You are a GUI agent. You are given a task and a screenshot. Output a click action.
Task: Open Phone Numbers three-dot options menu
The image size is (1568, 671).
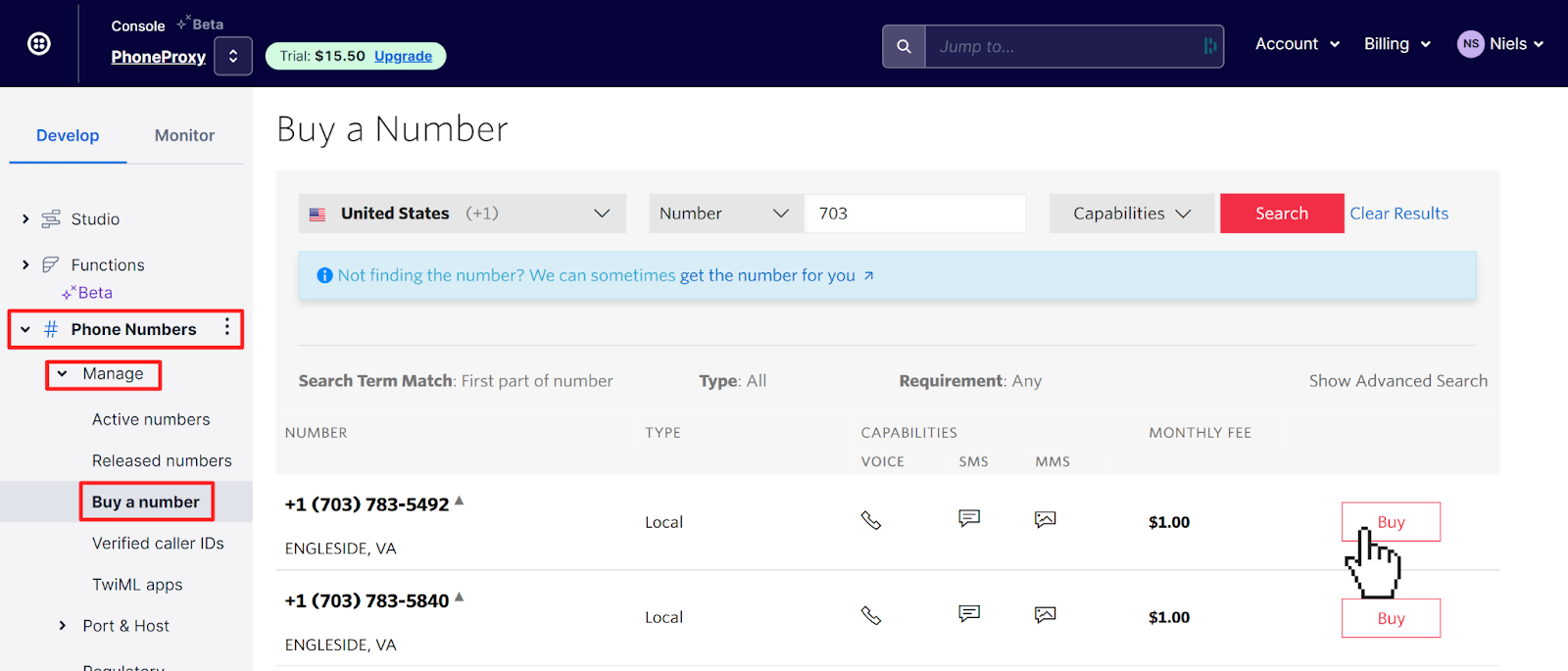(x=227, y=327)
